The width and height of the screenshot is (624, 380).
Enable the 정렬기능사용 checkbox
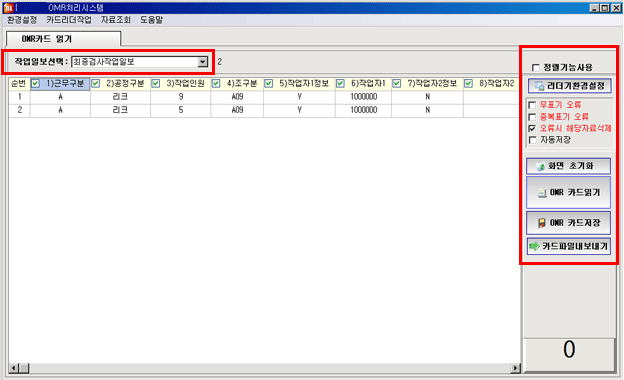pyautogui.click(x=536, y=68)
